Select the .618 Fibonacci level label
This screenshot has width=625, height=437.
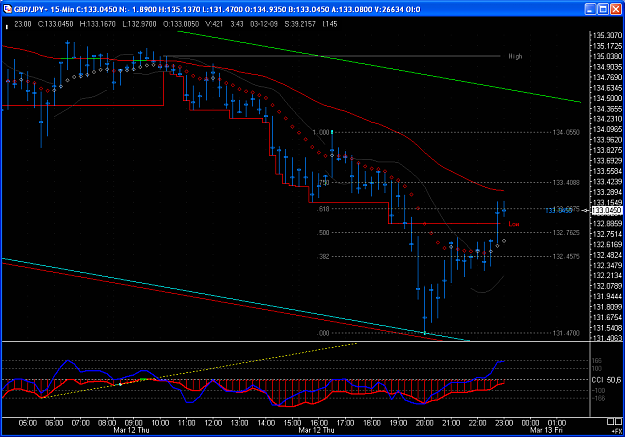[x=324, y=209]
